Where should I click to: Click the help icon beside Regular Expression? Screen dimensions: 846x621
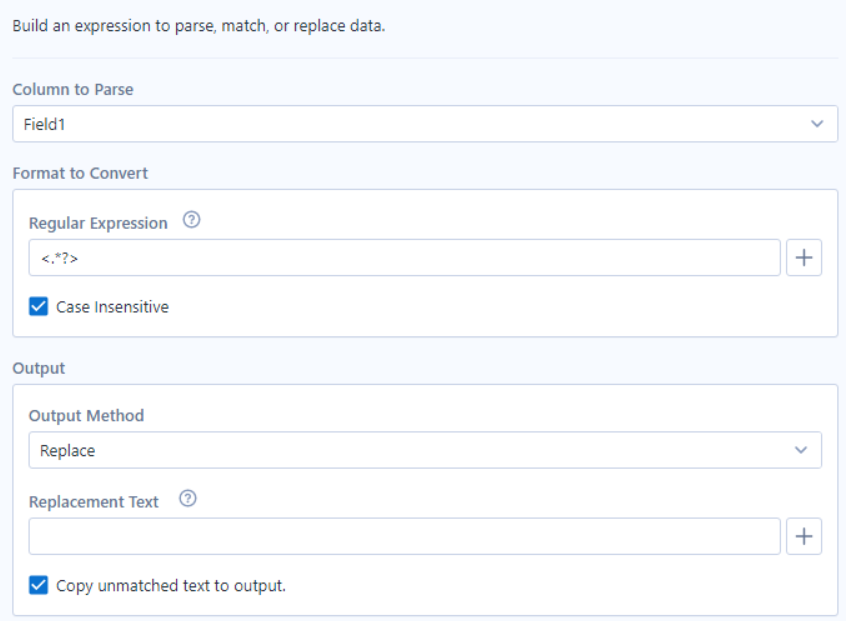[x=192, y=222]
